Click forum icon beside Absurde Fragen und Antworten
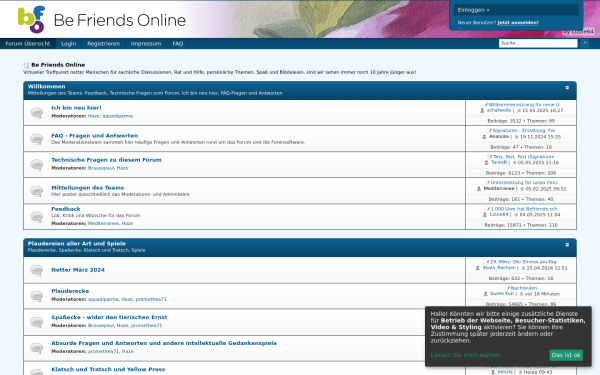The image size is (600, 375). pos(37,348)
